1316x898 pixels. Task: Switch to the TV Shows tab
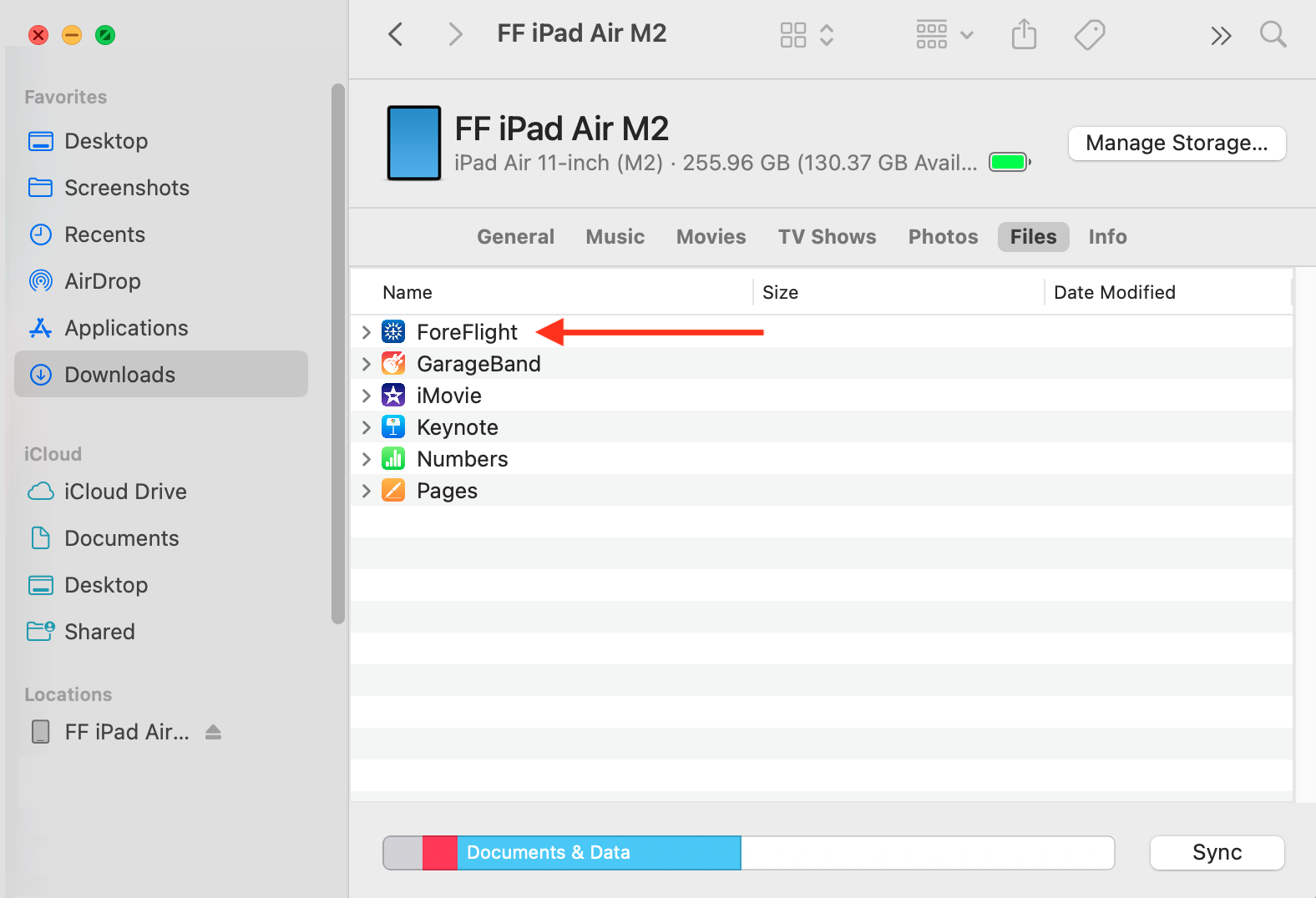(x=827, y=237)
